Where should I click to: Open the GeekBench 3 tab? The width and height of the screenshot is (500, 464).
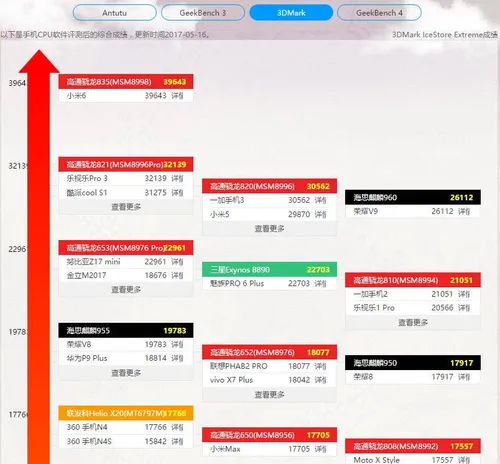point(203,13)
